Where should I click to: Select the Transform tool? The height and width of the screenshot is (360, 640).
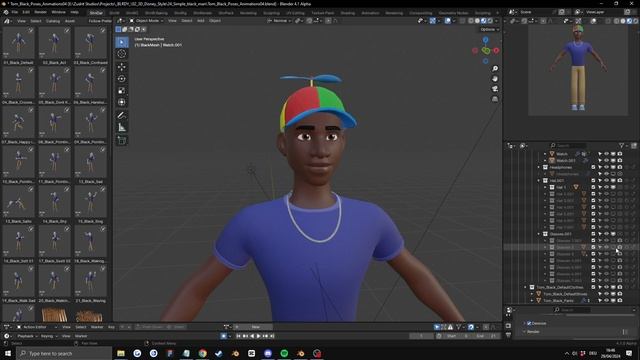coord(122,102)
